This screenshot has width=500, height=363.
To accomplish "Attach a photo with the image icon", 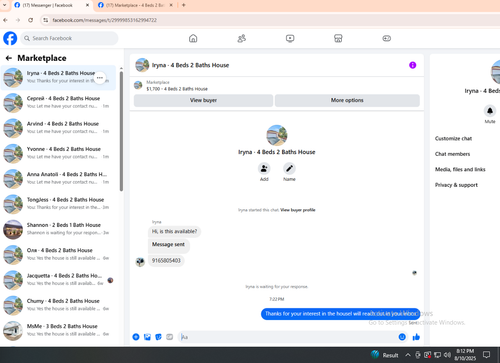I will (147, 337).
